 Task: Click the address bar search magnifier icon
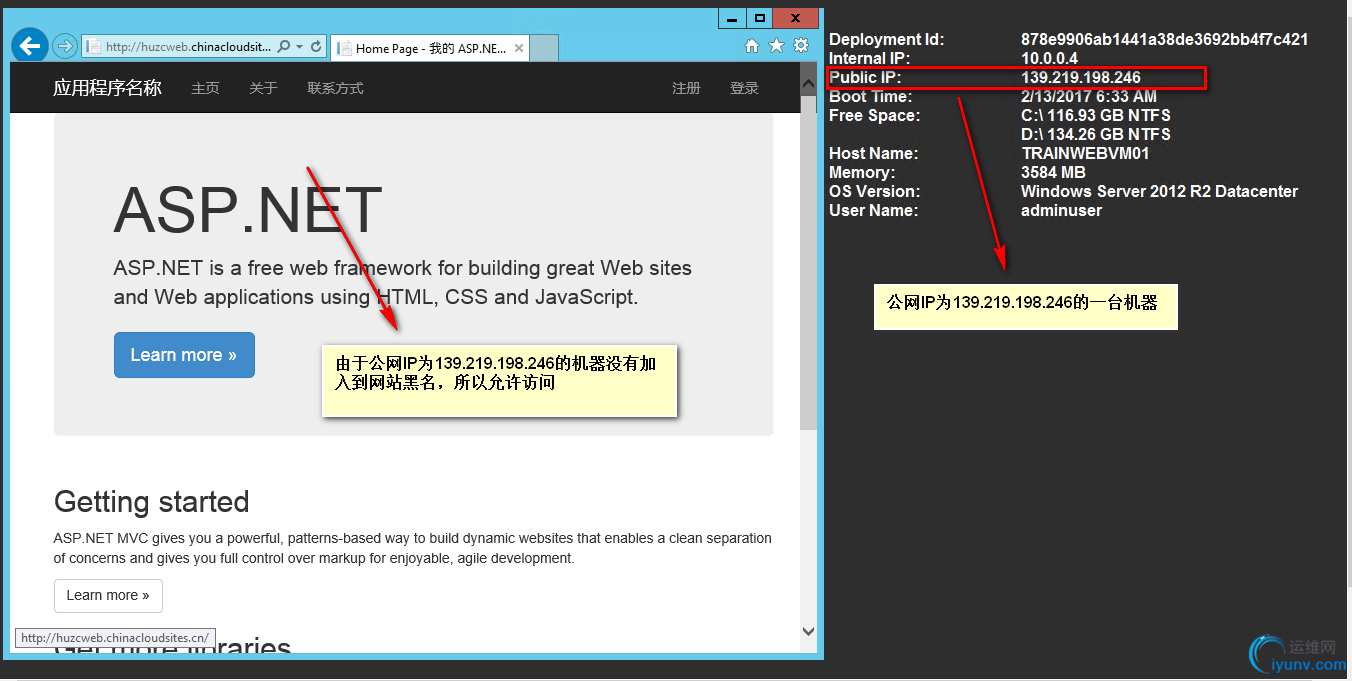pos(284,46)
